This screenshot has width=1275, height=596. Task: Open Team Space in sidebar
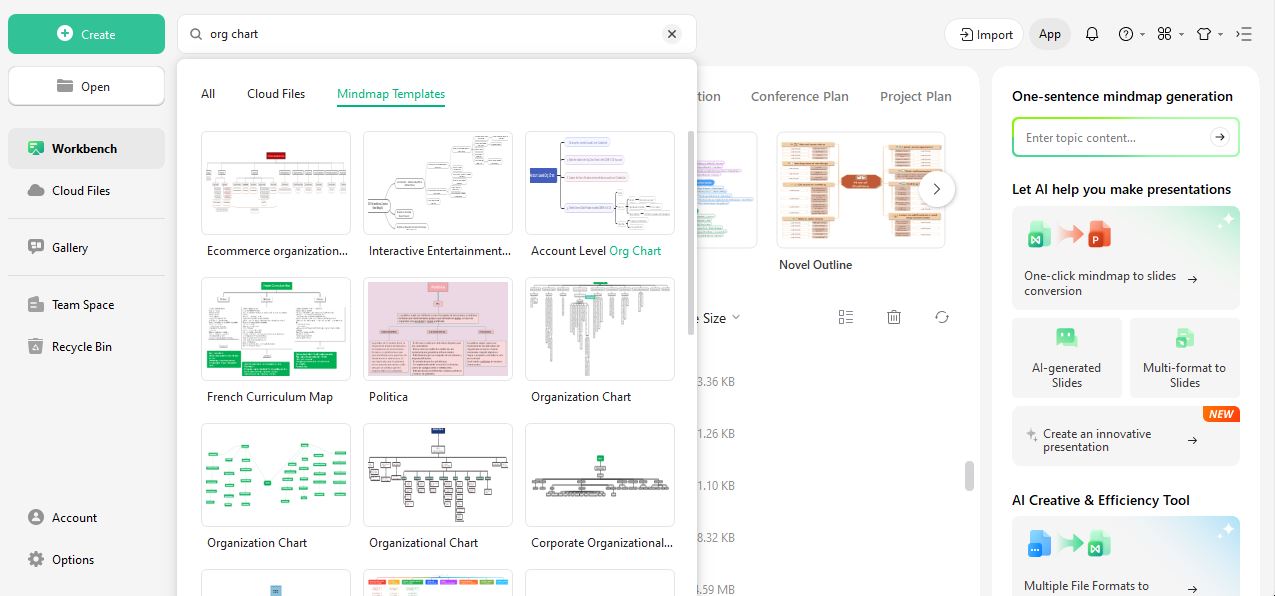(x=86, y=305)
